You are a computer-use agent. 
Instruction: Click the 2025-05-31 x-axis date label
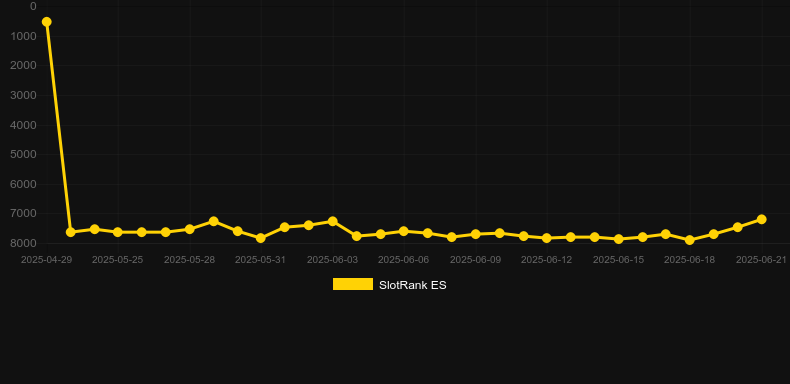[x=260, y=260]
